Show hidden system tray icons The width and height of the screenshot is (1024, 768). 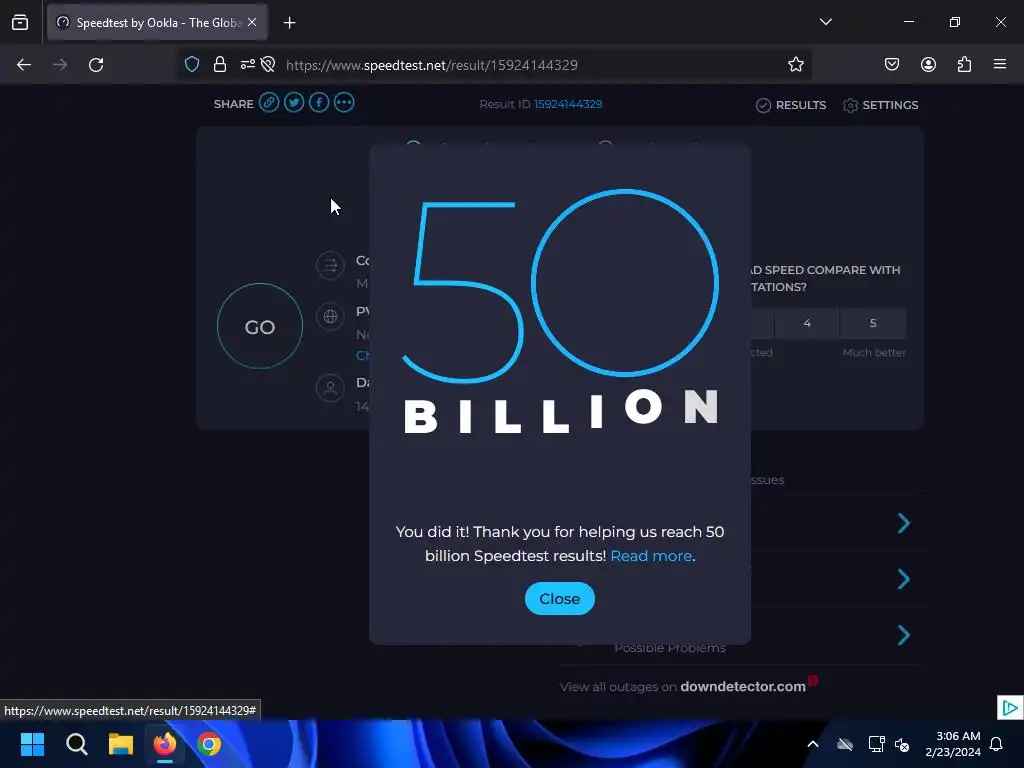pyautogui.click(x=813, y=744)
